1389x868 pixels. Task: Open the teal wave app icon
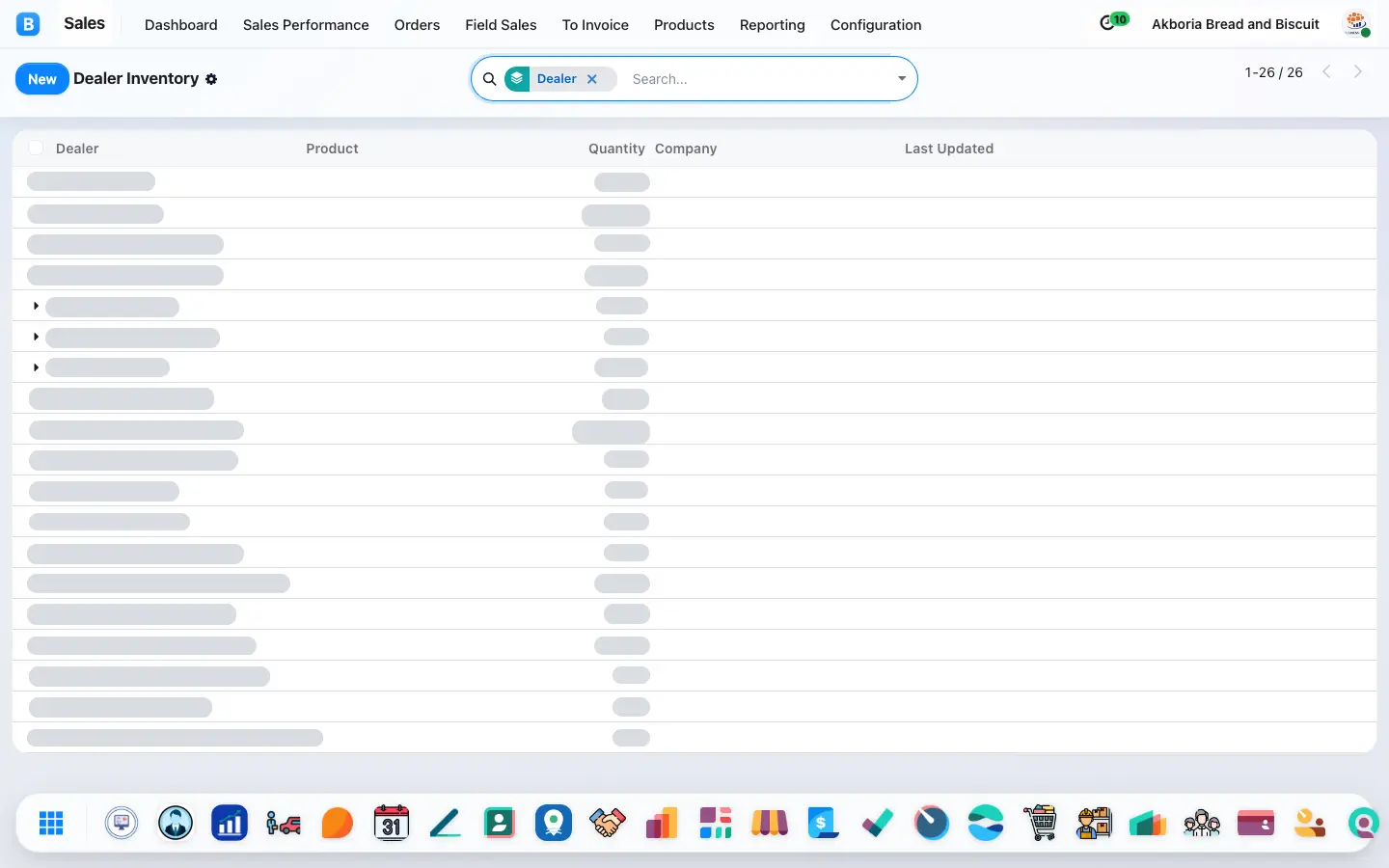(986, 823)
